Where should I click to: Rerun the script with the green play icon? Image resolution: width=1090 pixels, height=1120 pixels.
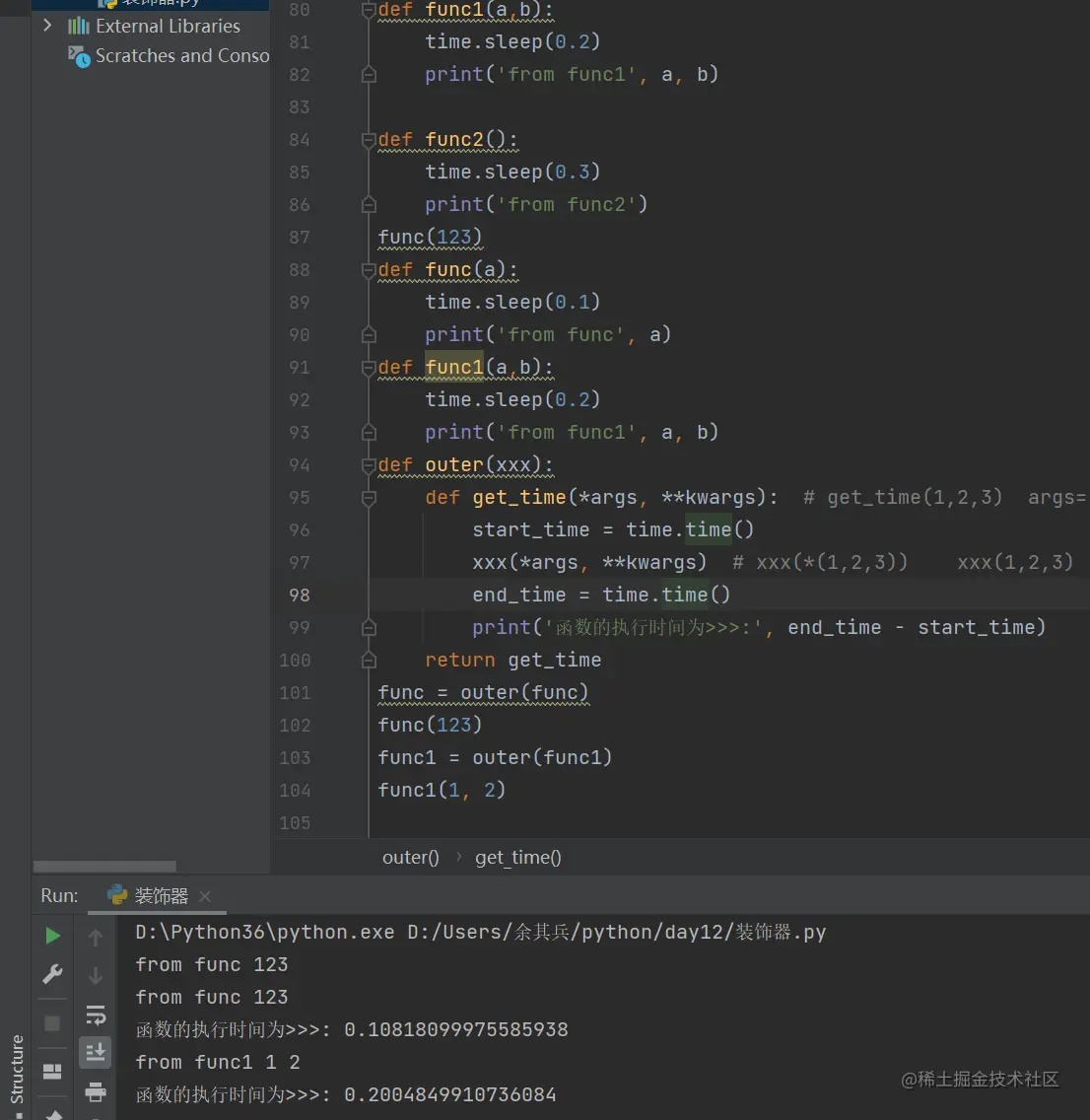pyautogui.click(x=52, y=936)
